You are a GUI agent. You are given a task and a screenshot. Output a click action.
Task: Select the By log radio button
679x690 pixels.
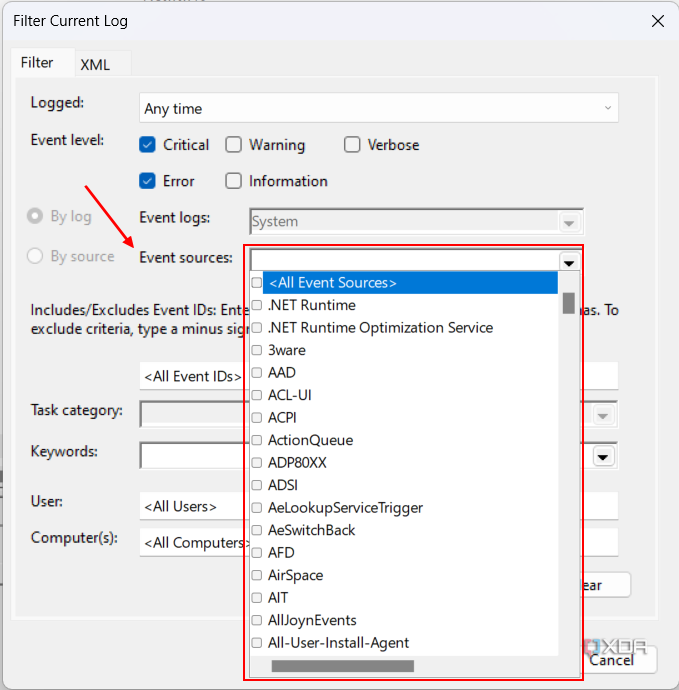[x=35, y=216]
